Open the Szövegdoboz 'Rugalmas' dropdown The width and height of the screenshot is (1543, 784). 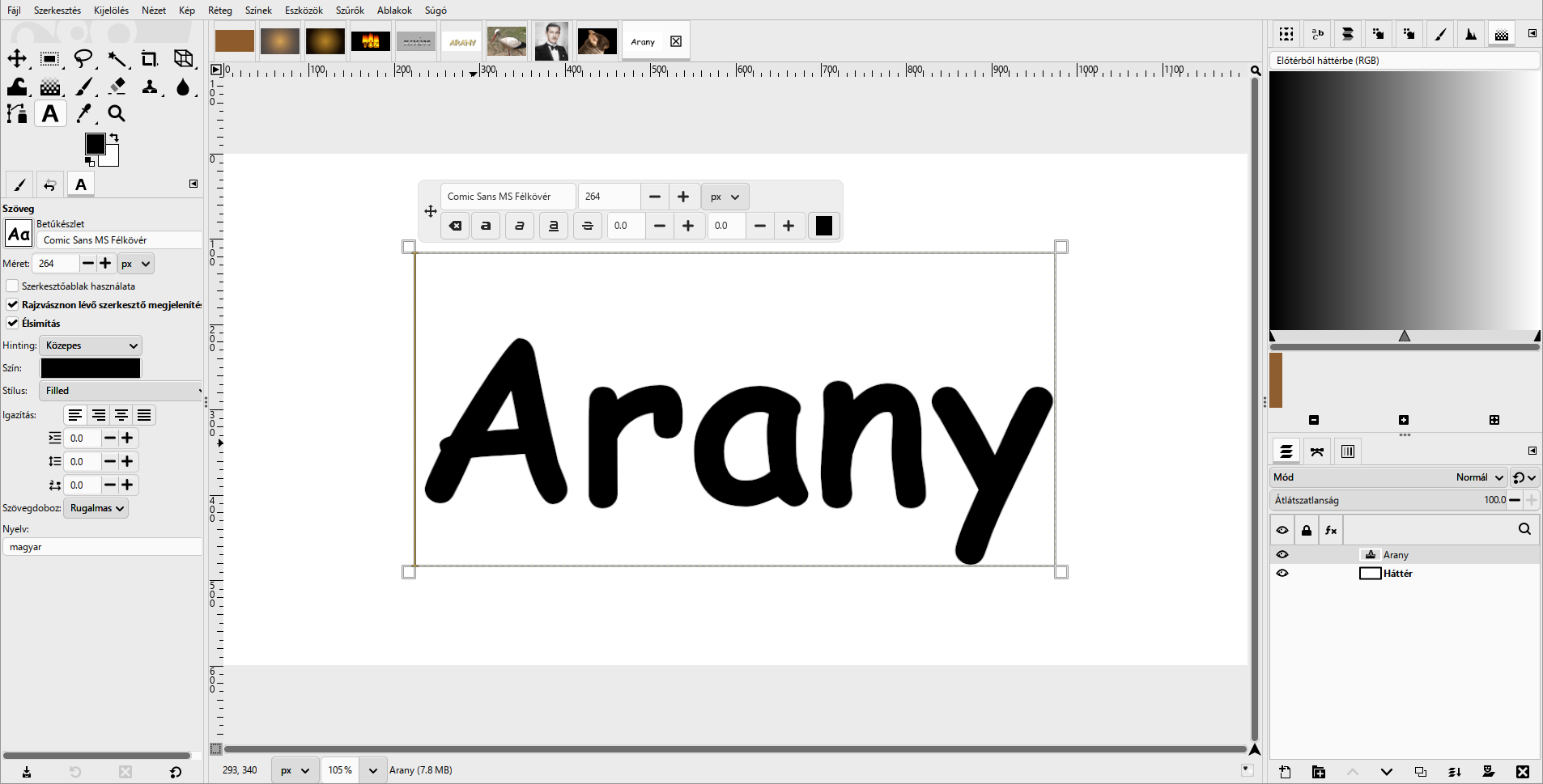(x=96, y=508)
